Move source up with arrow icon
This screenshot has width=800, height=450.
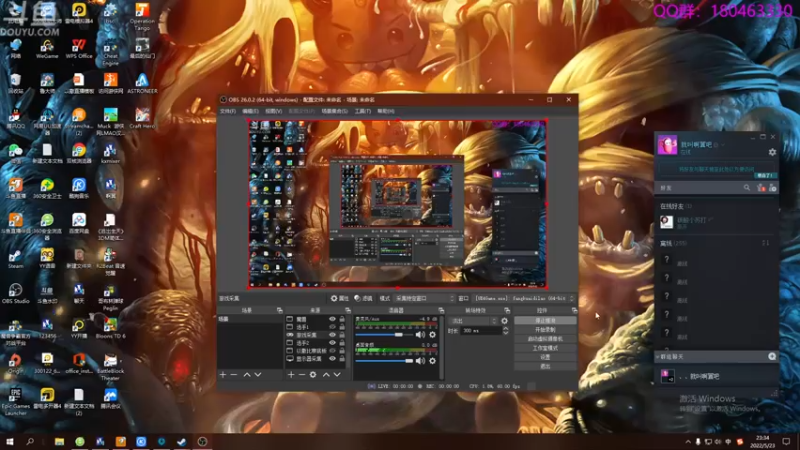coord(326,374)
